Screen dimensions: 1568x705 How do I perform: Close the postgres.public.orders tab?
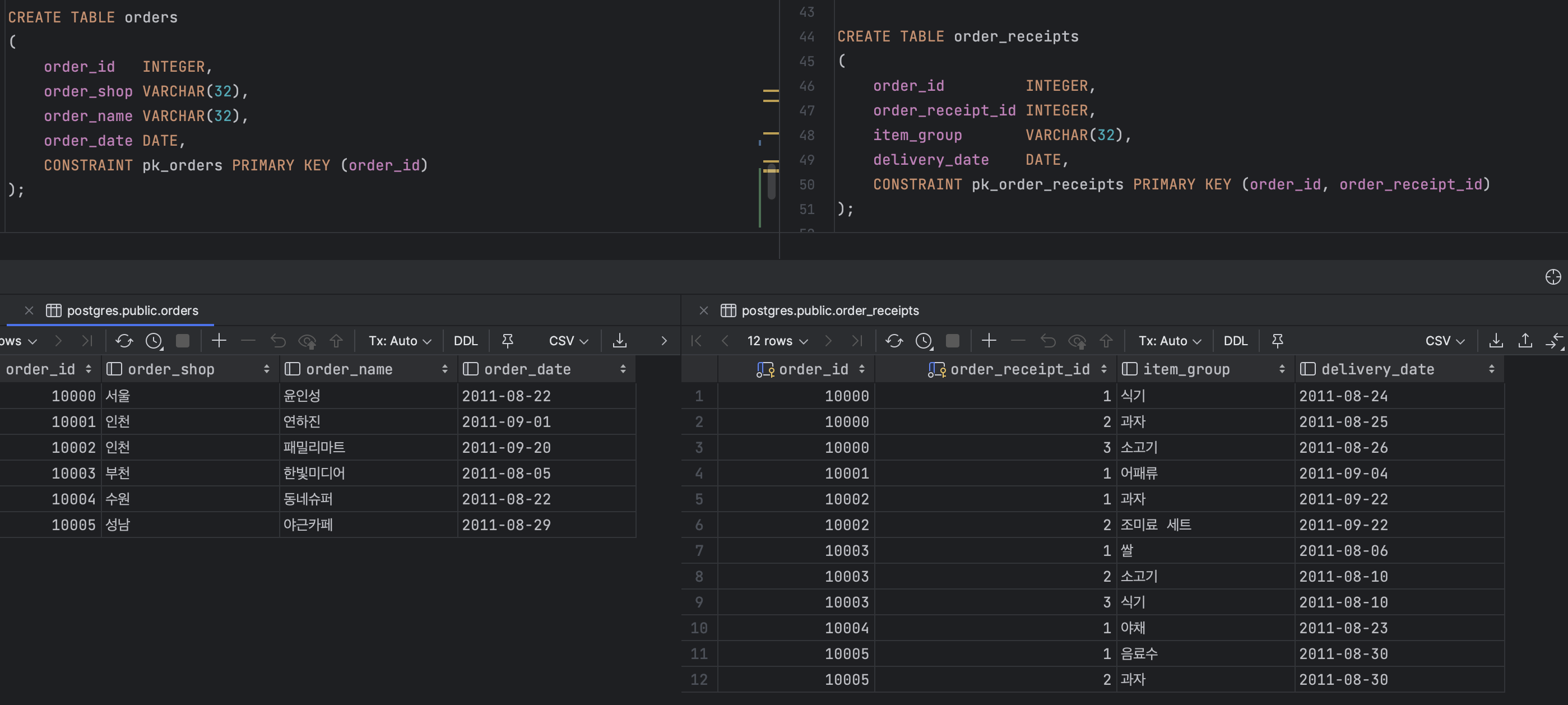pos(29,310)
